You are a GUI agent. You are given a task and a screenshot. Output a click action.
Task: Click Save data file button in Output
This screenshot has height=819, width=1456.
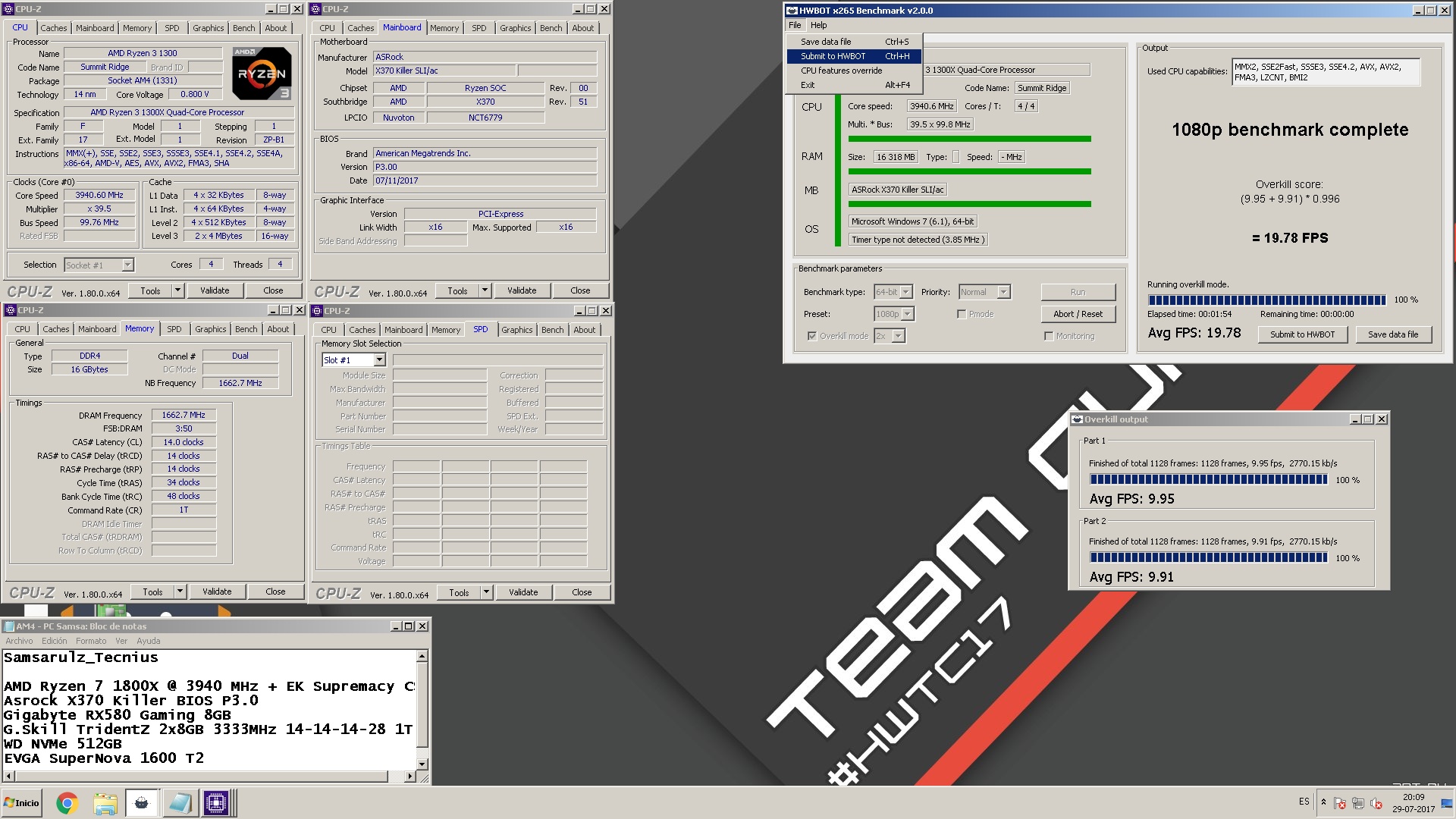1392,334
